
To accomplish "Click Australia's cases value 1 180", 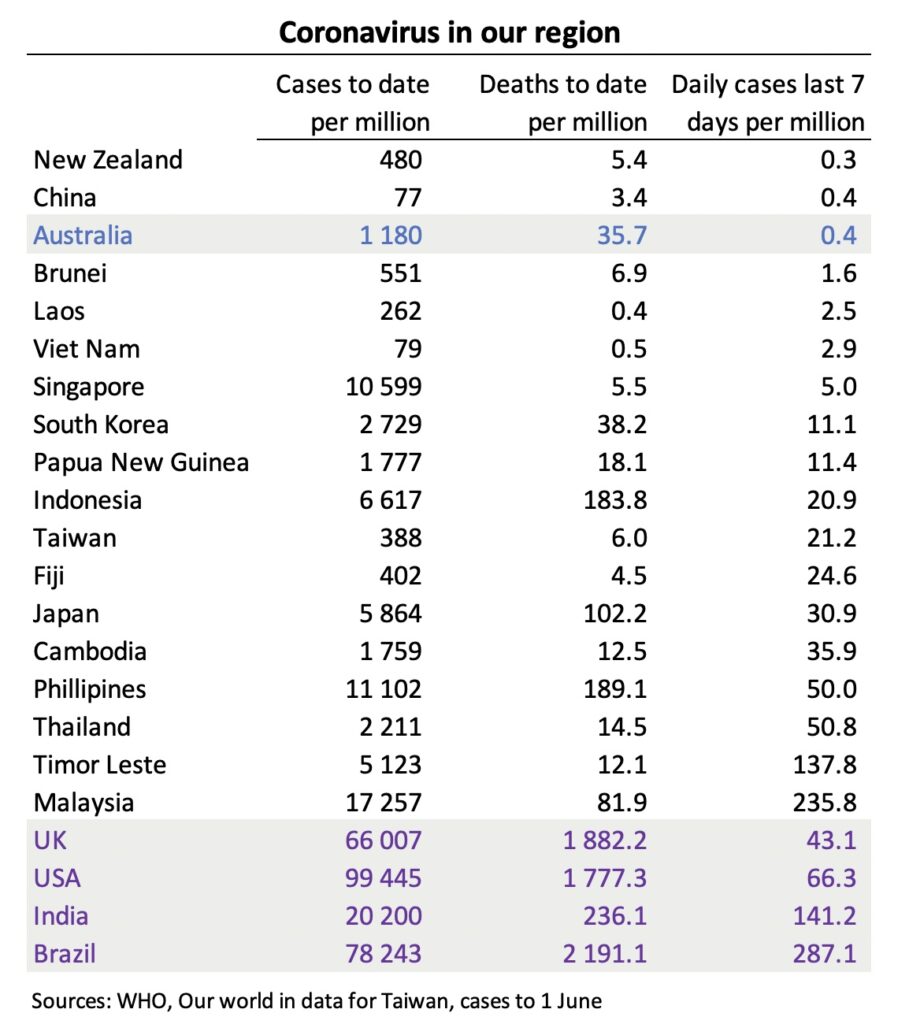I will (x=383, y=236).
